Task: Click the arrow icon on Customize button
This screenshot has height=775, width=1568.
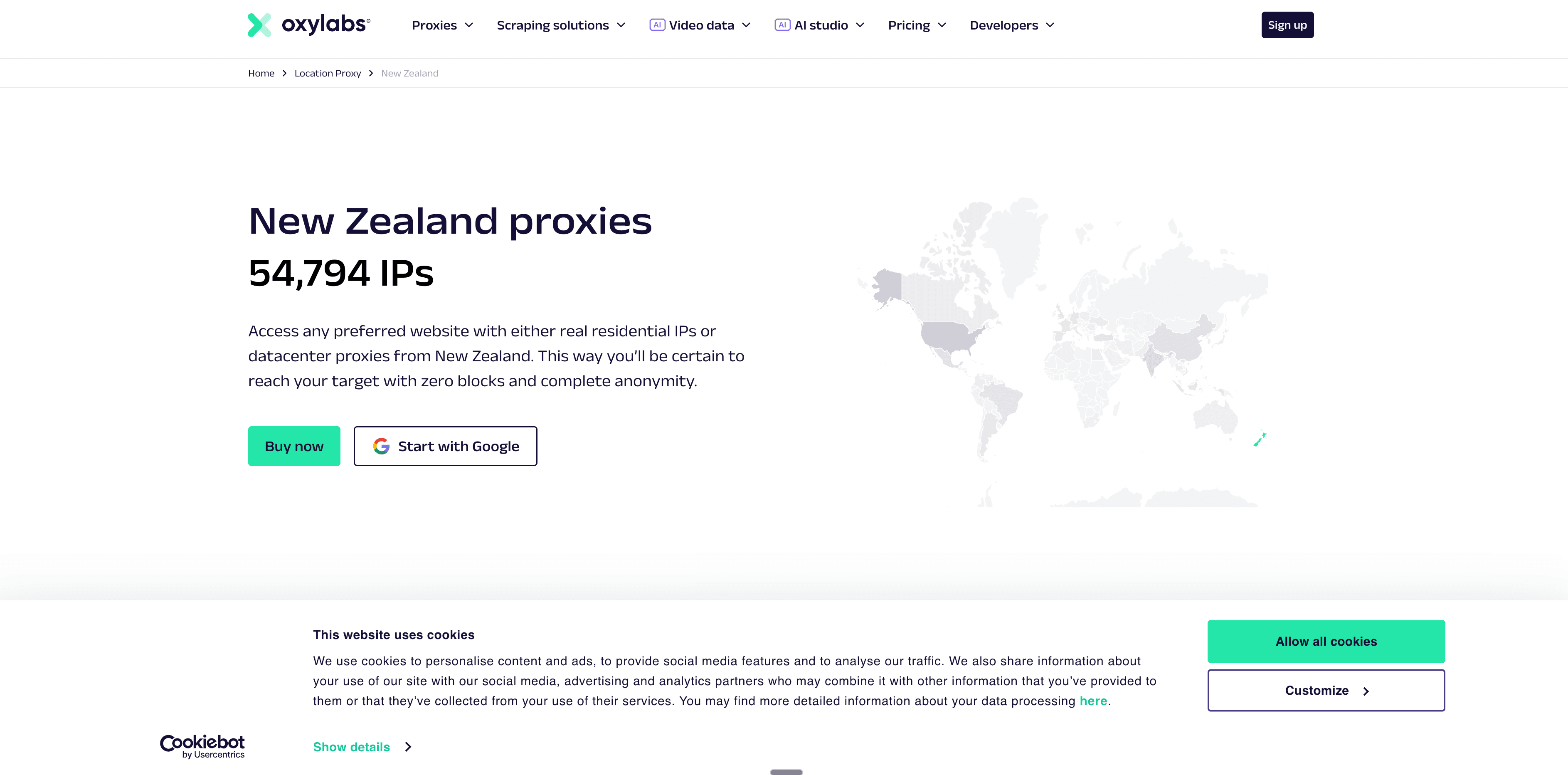Action: point(1366,691)
